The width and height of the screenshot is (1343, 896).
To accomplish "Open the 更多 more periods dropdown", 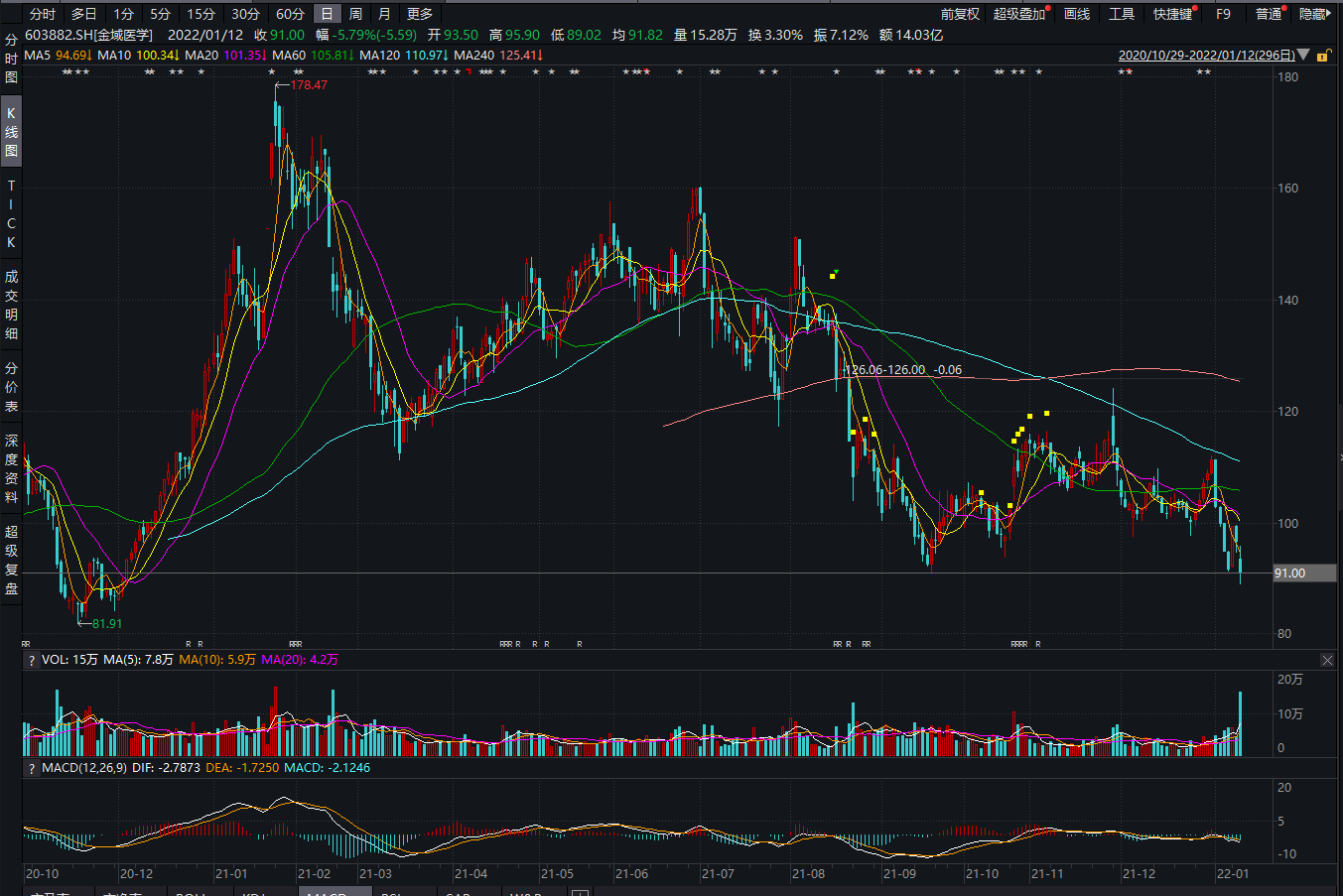I will coord(420,14).
